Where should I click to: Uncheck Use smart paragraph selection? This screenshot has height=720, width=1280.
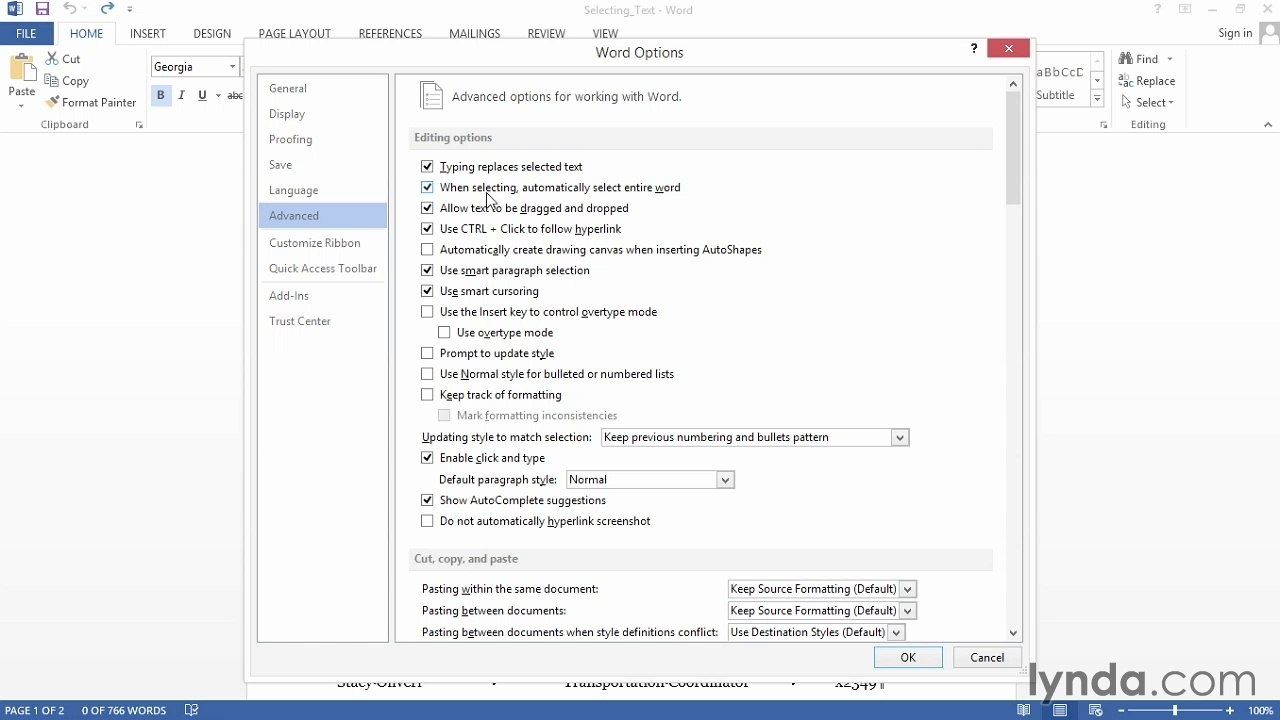(x=427, y=270)
